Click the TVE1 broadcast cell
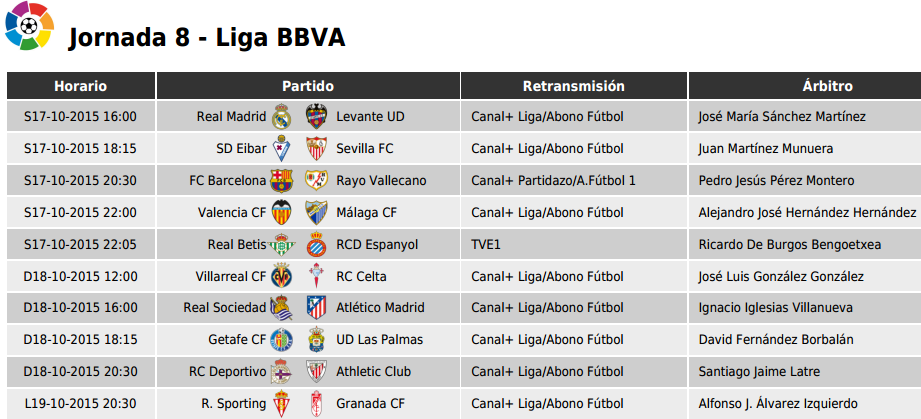Image resolution: width=921 pixels, height=419 pixels. coord(574,244)
